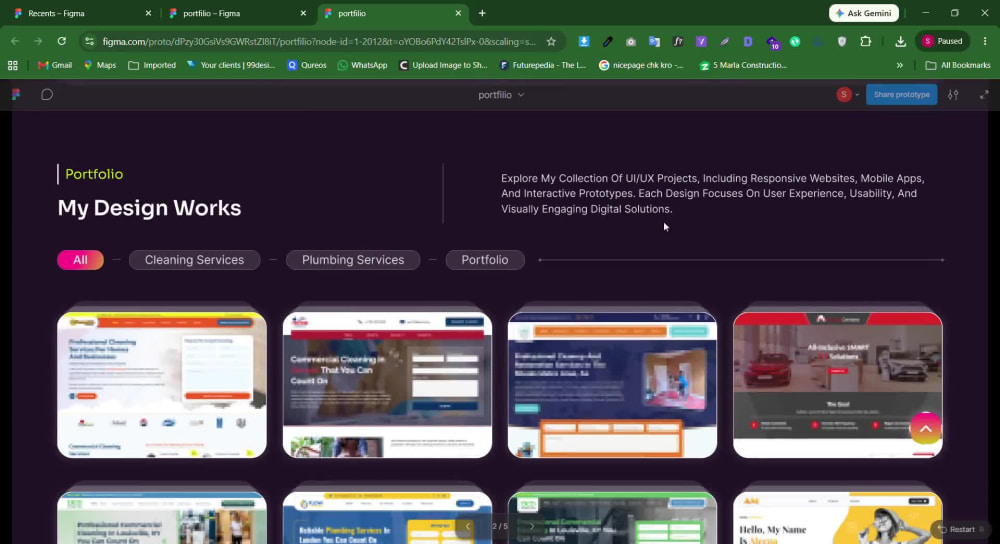Bookmark this page with the star icon

[x=551, y=41]
